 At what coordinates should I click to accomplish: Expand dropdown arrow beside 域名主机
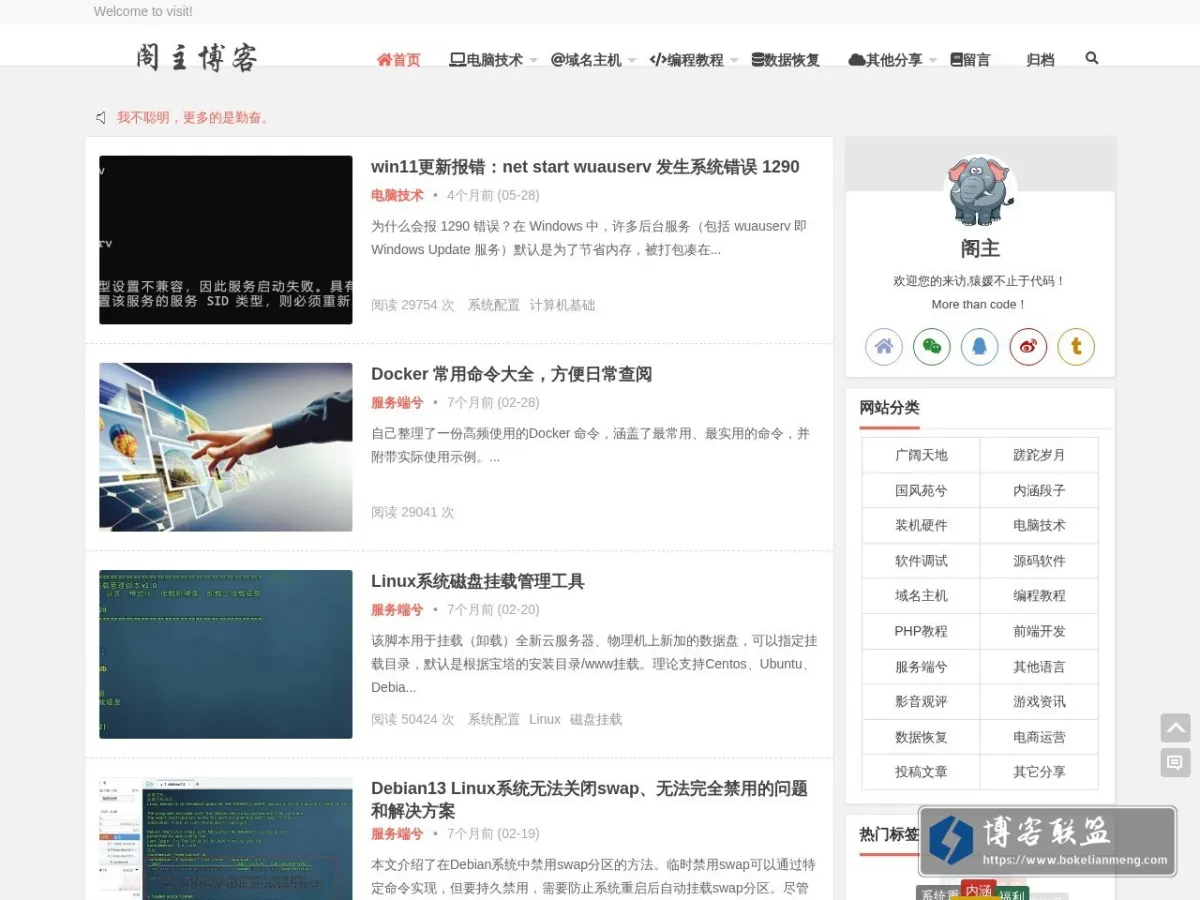coord(632,61)
